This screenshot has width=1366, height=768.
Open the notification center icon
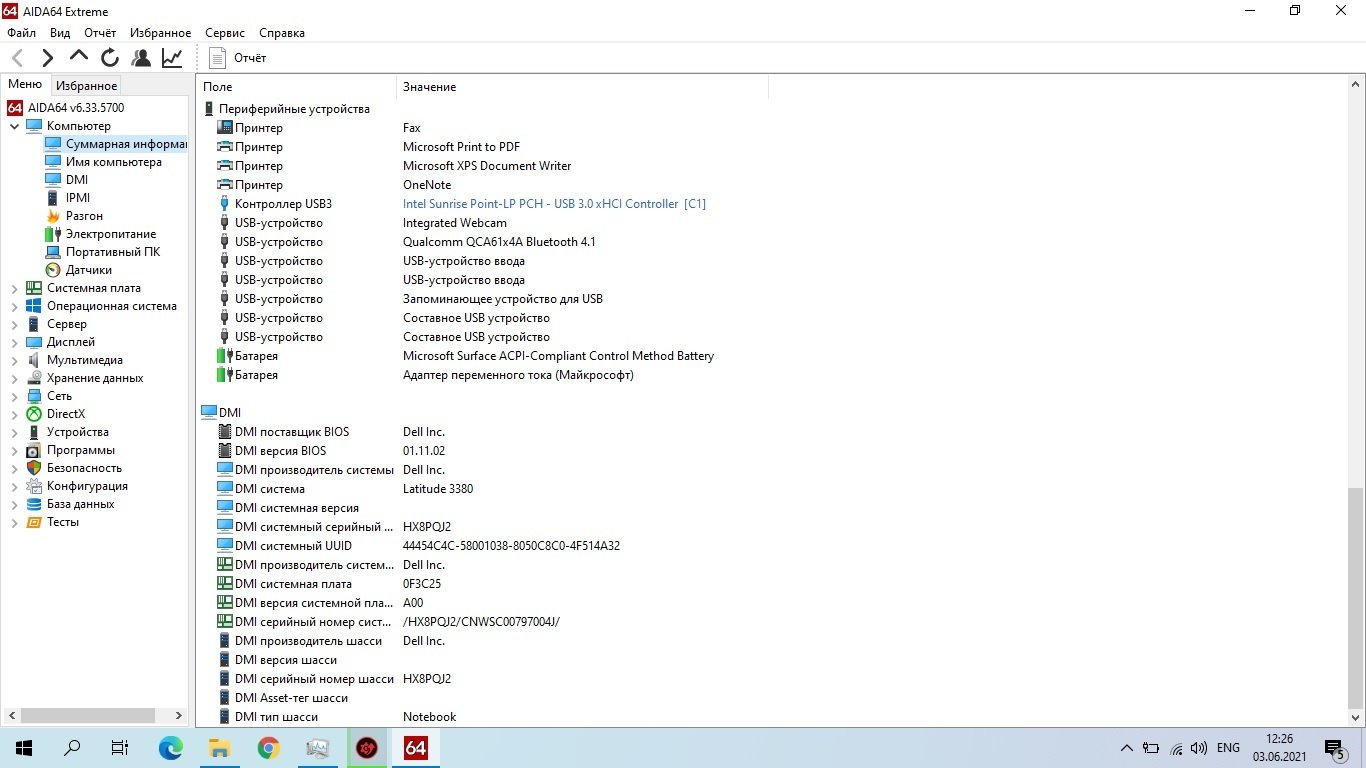pos(1335,748)
